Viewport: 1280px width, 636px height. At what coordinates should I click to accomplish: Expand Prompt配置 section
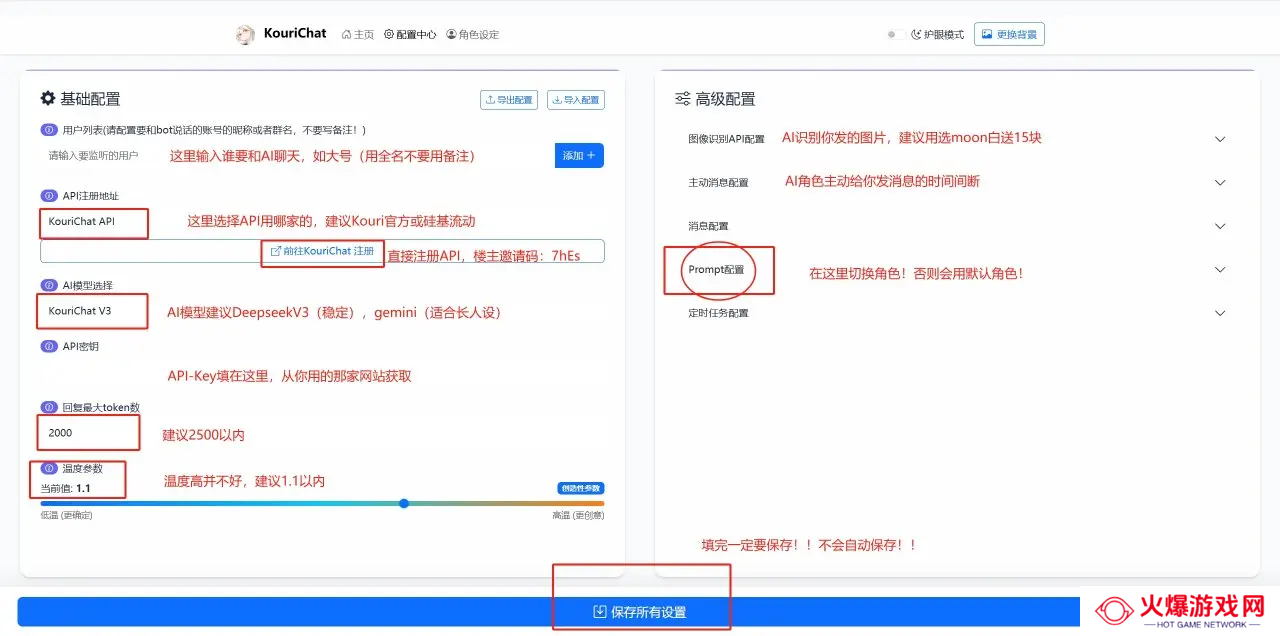(x=957, y=270)
